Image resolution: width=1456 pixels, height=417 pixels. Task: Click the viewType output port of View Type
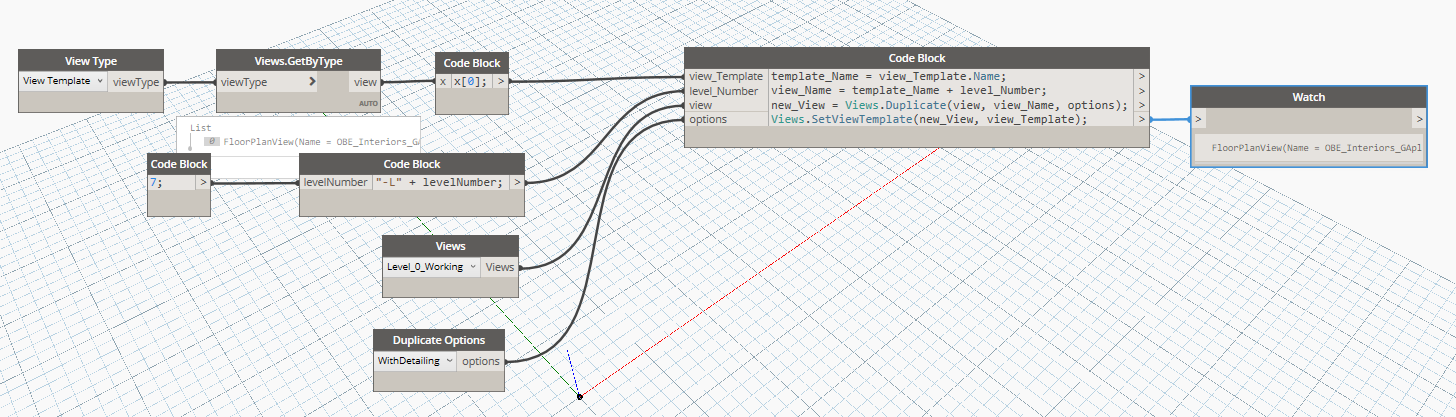tap(136, 82)
